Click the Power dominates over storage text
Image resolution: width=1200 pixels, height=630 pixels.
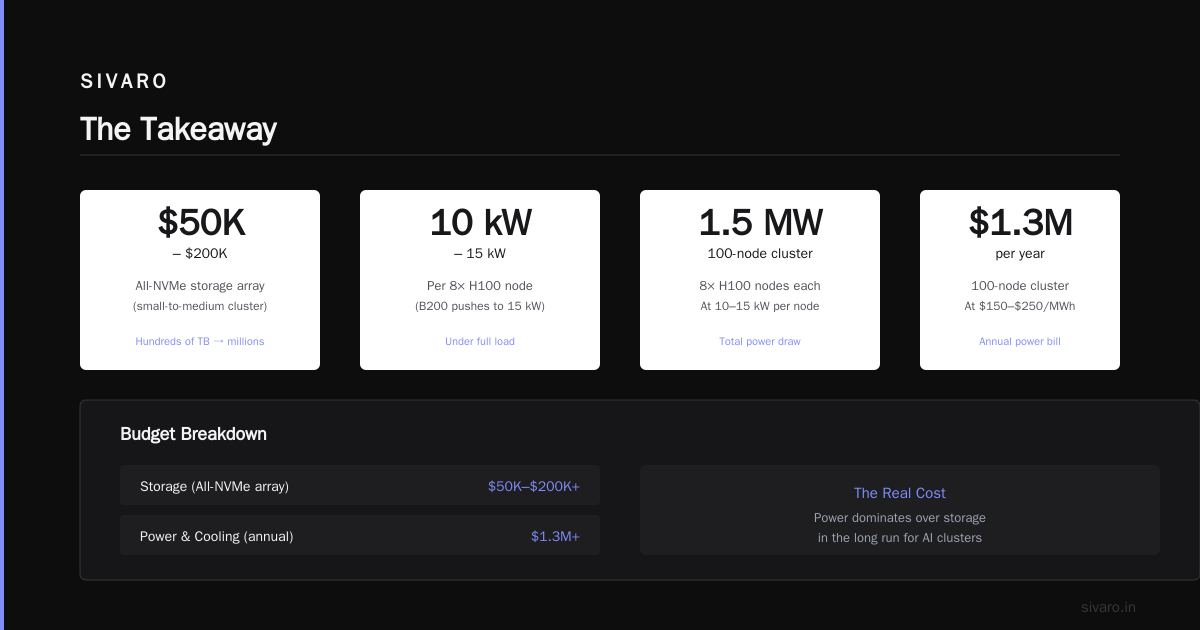point(900,518)
